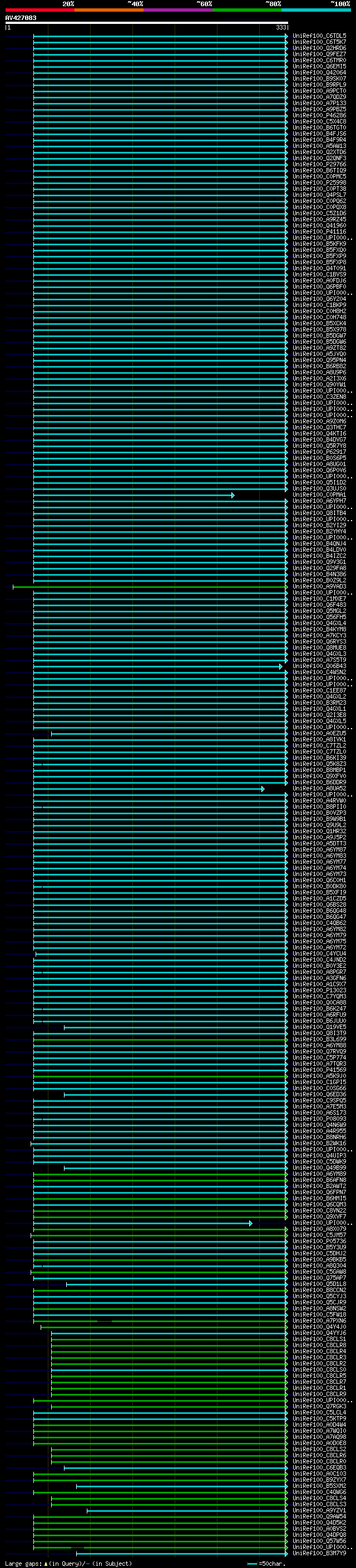Click the UniRef100_P41569 hit label

click(319, 1070)
